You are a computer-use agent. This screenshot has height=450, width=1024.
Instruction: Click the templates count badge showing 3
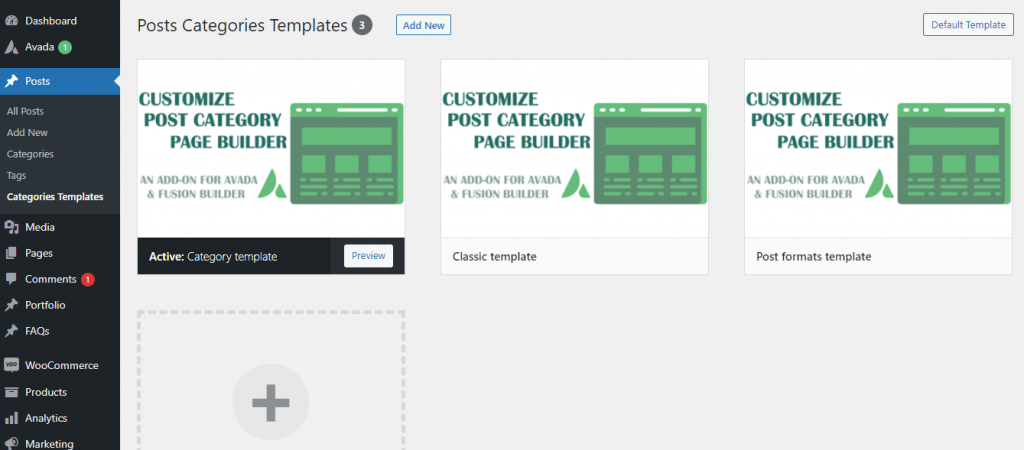coord(362,25)
